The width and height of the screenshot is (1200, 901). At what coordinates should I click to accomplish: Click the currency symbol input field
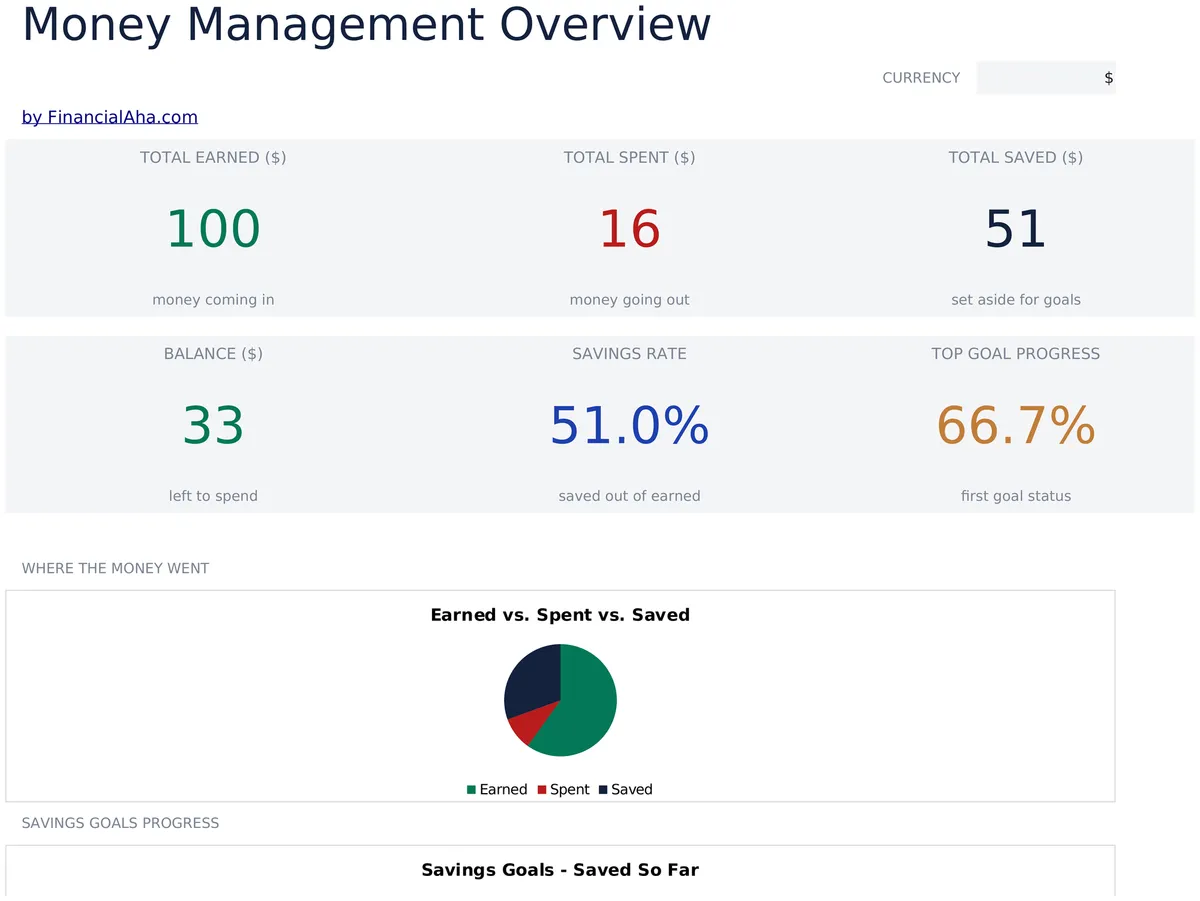coord(1045,78)
